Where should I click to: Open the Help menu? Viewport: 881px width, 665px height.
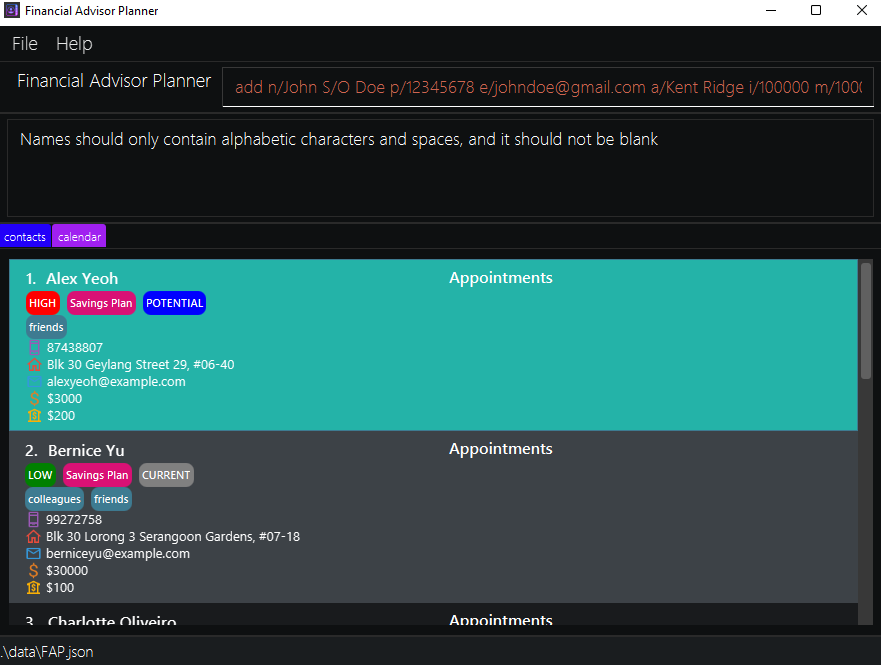(74, 44)
